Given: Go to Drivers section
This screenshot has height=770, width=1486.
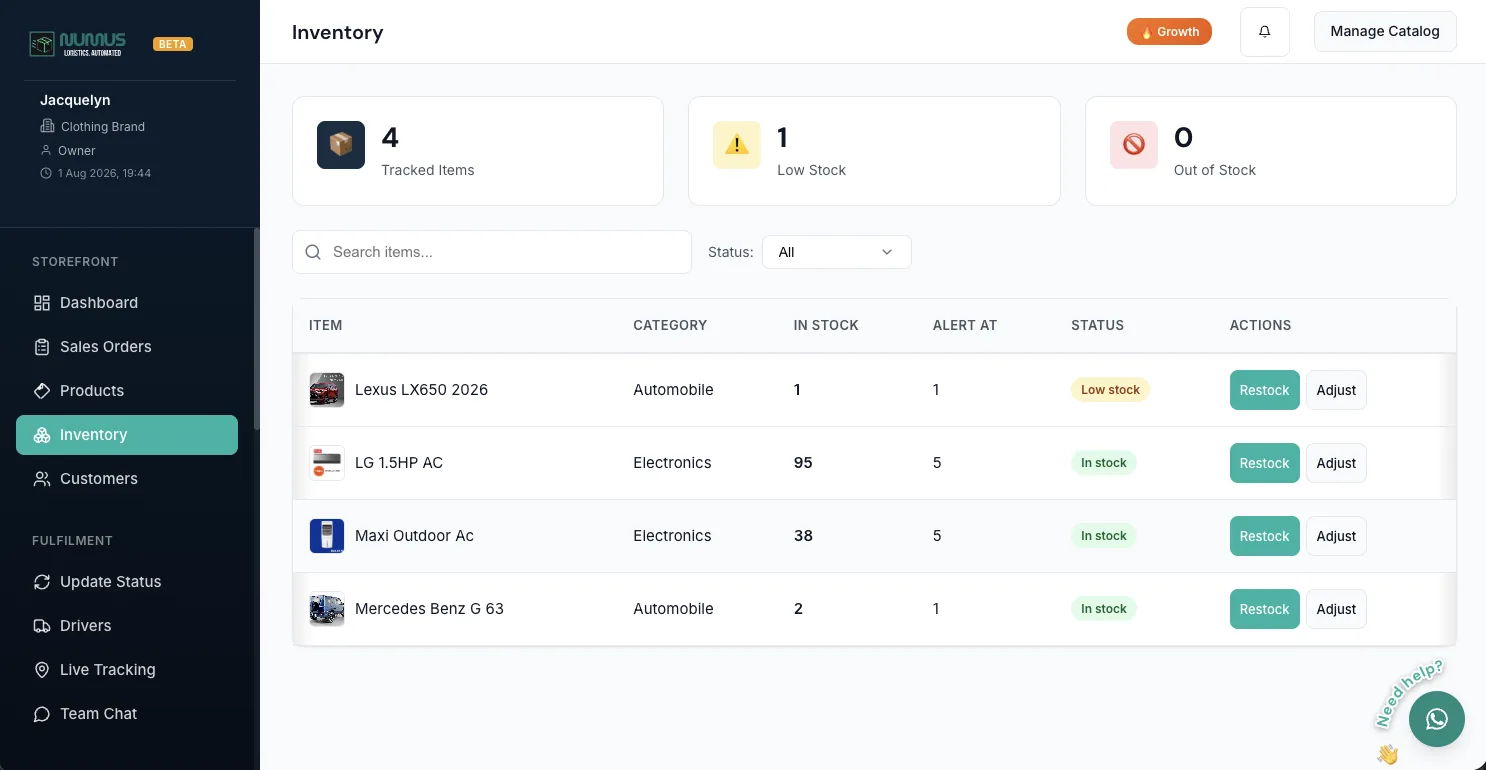Looking at the screenshot, I should tap(127, 626).
